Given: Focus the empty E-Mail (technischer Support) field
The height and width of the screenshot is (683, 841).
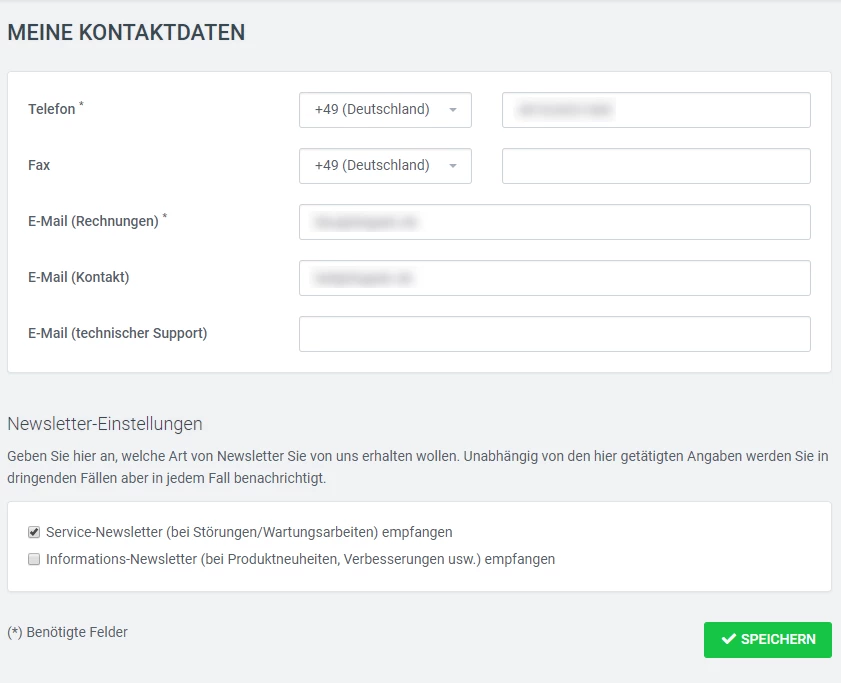Looking at the screenshot, I should 554,334.
